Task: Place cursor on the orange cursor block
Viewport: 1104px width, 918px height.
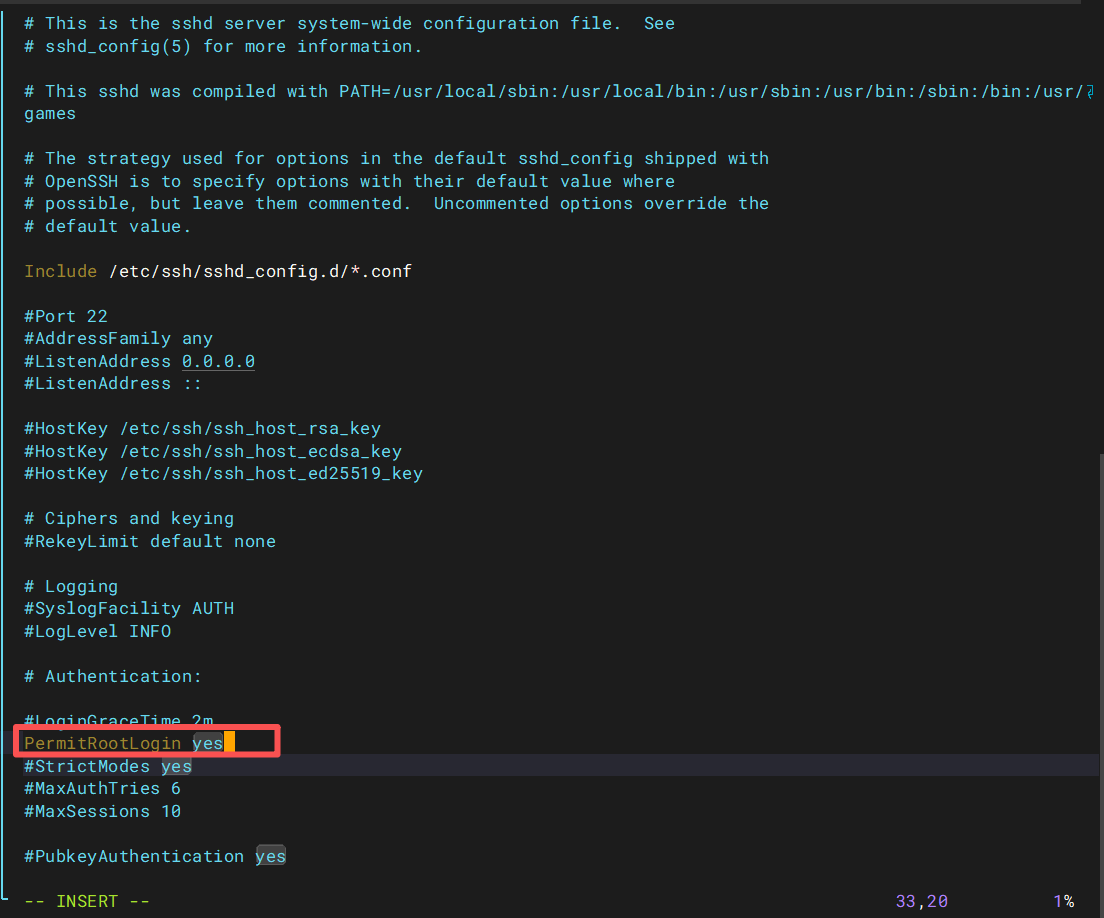Action: click(229, 743)
